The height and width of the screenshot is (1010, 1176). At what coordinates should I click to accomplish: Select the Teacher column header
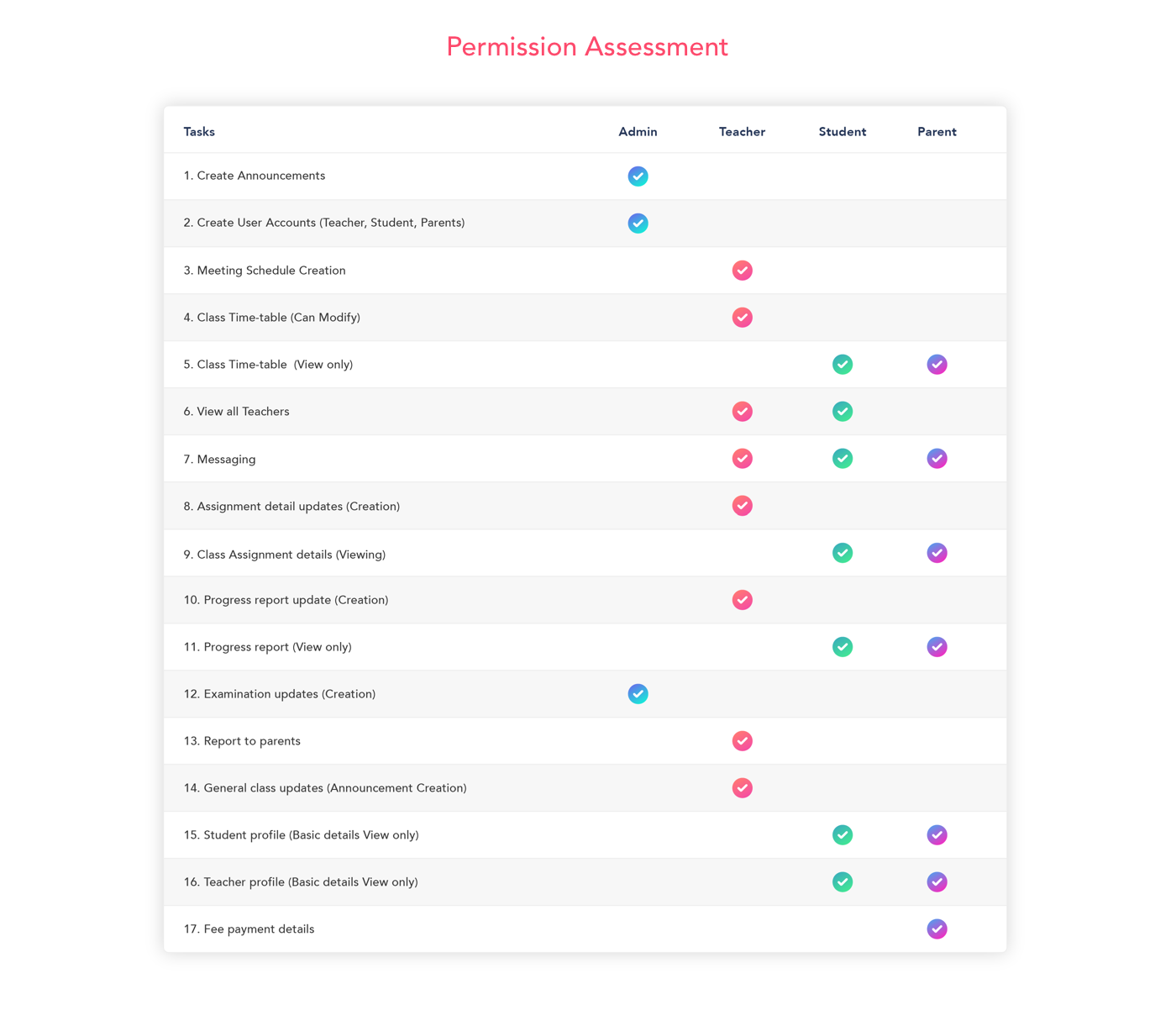(743, 132)
